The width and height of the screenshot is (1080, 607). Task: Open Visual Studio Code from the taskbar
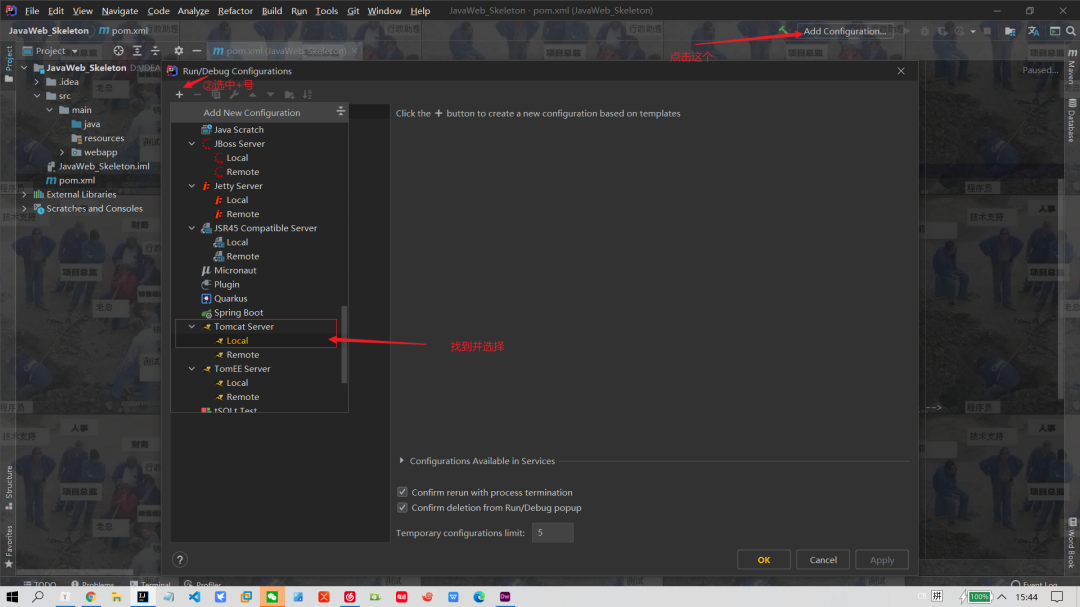(194, 597)
